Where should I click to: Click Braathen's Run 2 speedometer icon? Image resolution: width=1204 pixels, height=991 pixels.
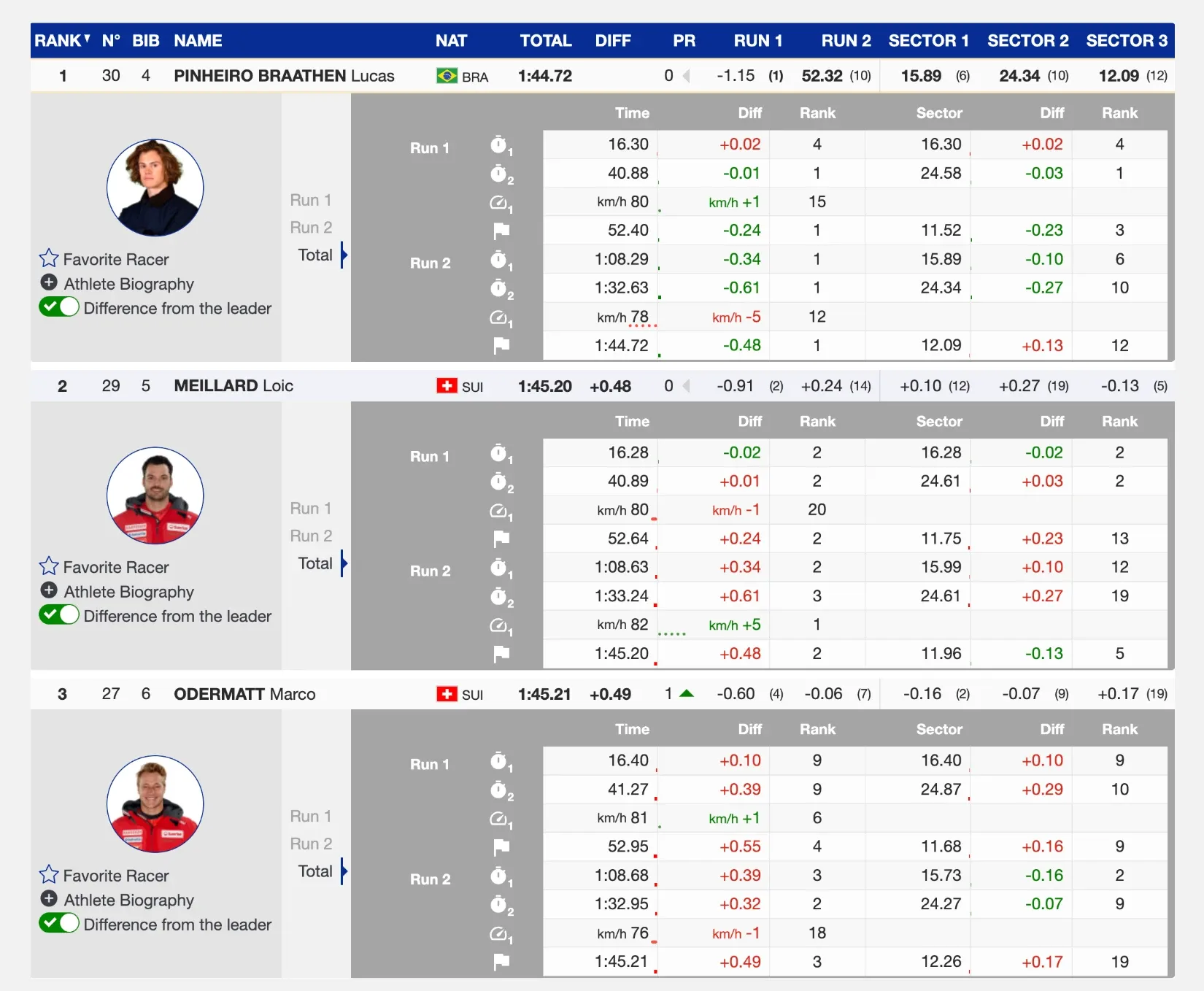click(x=501, y=317)
